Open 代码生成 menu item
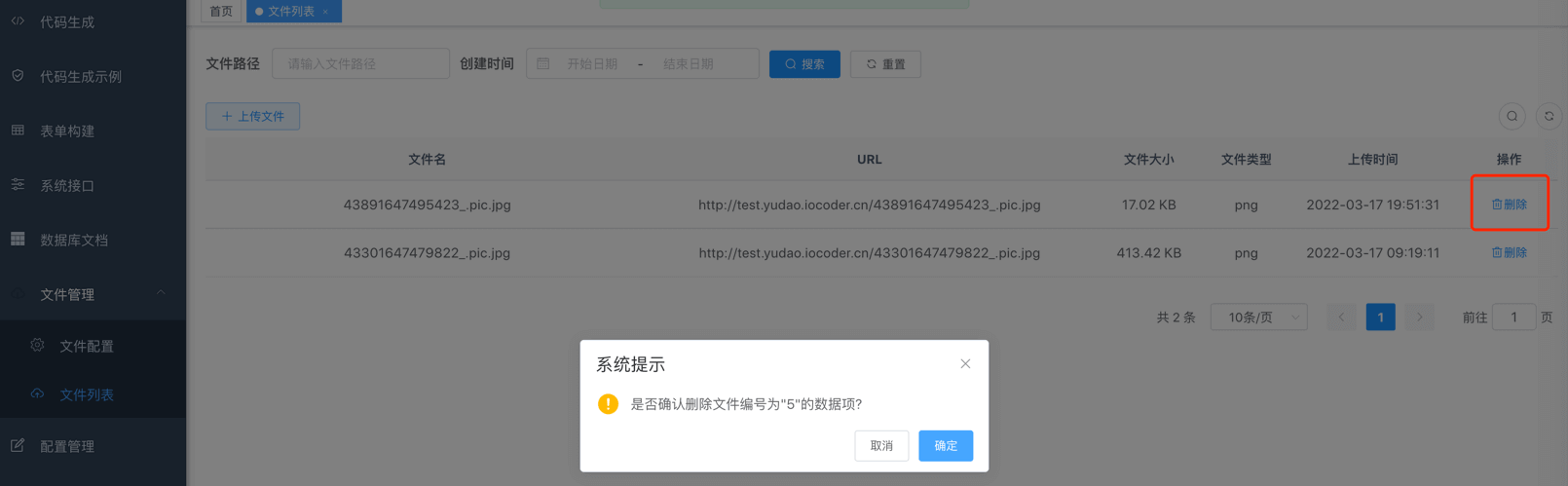1568x486 pixels. (x=67, y=22)
